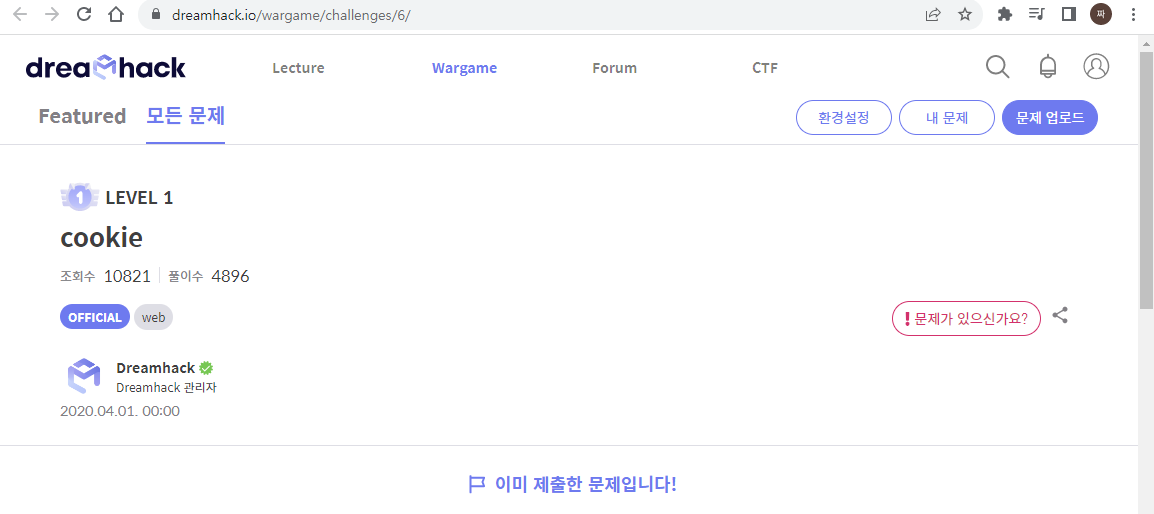The width and height of the screenshot is (1154, 514).
Task: Click the LEVEL 1 label
Action: [x=139, y=197]
